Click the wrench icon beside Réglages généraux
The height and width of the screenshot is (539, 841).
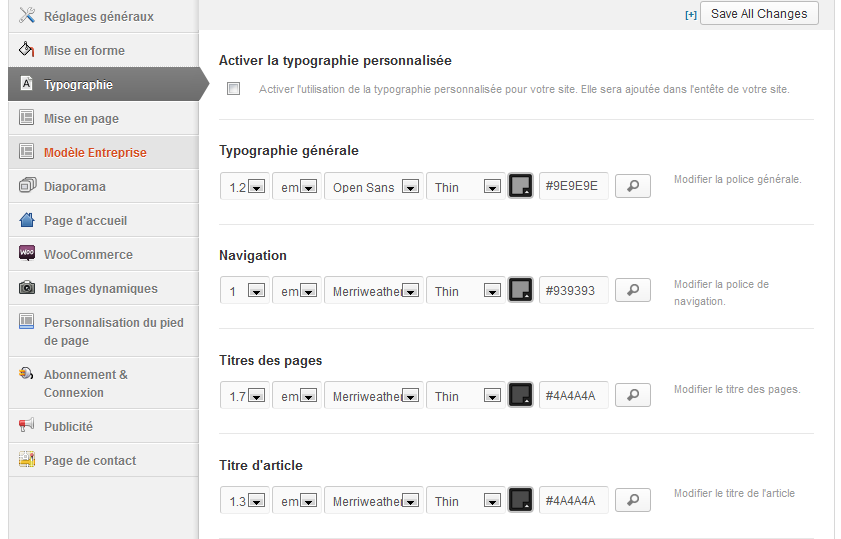[27, 16]
